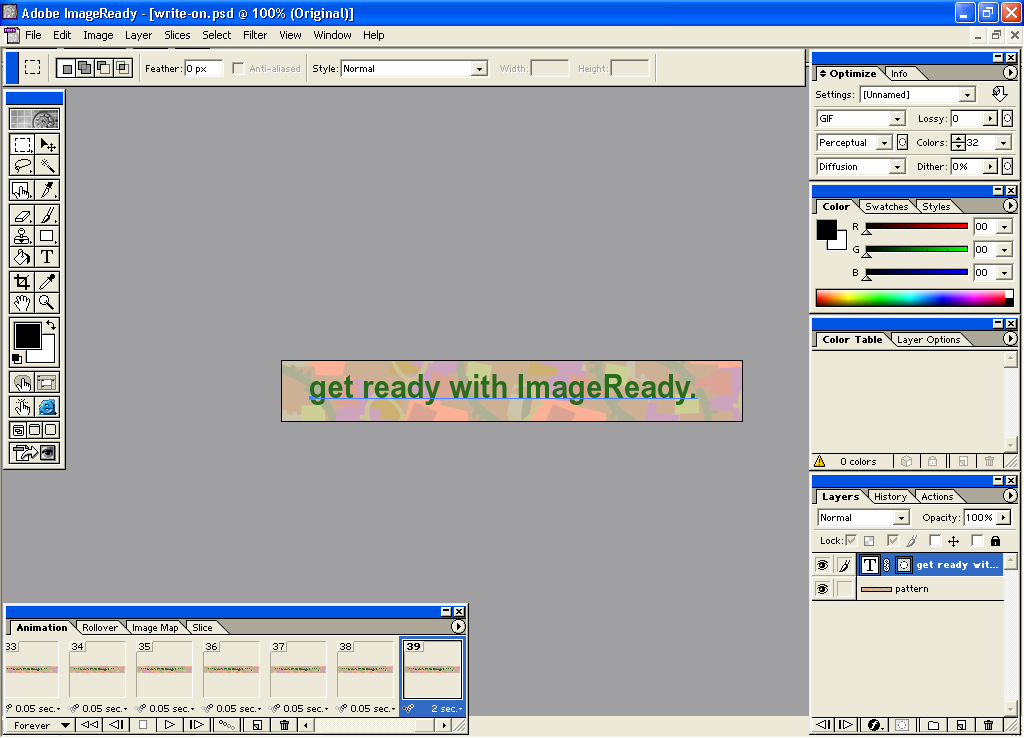This screenshot has width=1024, height=738.
Task: Toggle the link box on pattern layer
Action: (845, 589)
